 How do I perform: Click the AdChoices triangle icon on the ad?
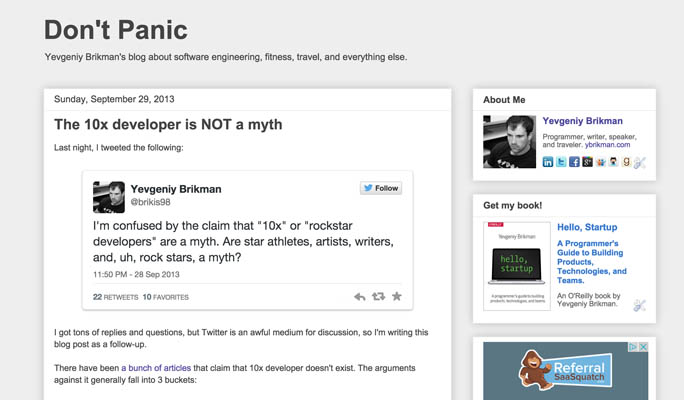point(633,347)
